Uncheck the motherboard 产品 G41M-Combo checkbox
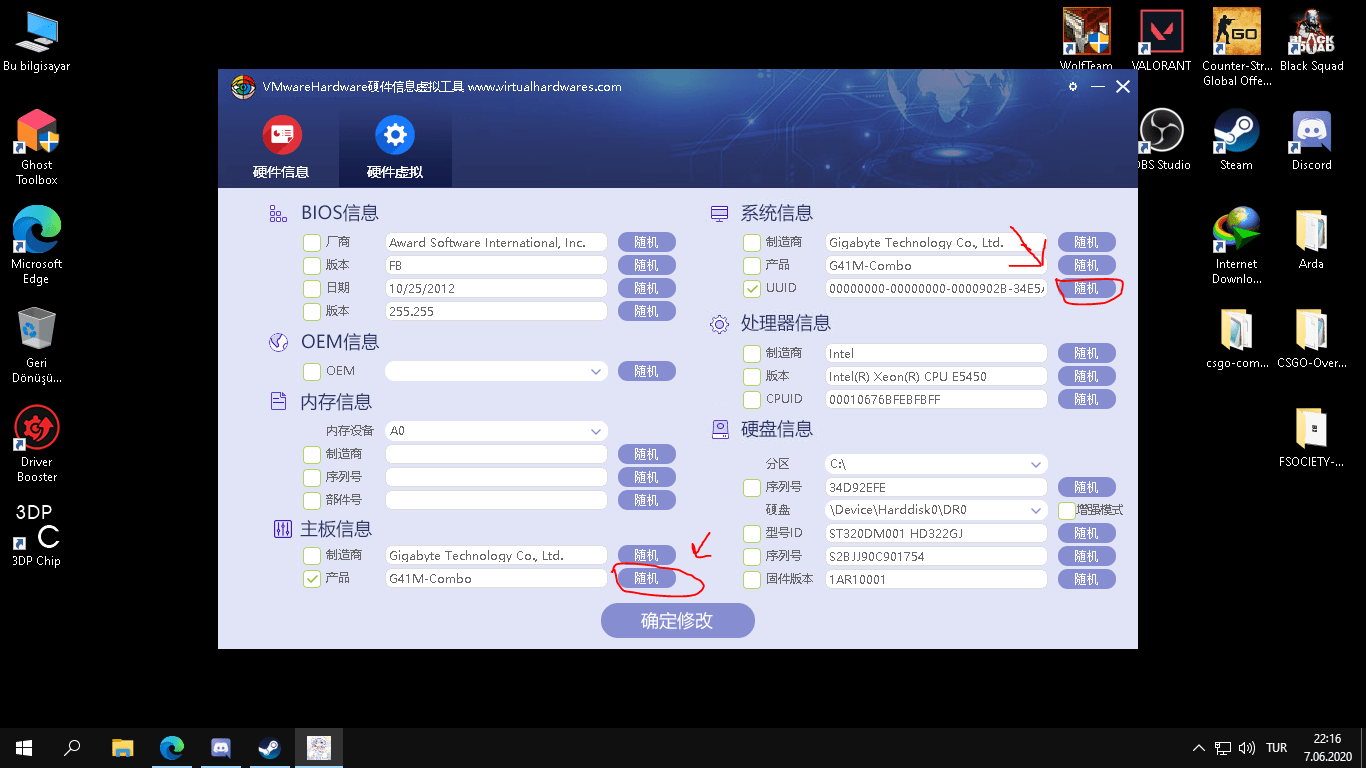 [312, 579]
